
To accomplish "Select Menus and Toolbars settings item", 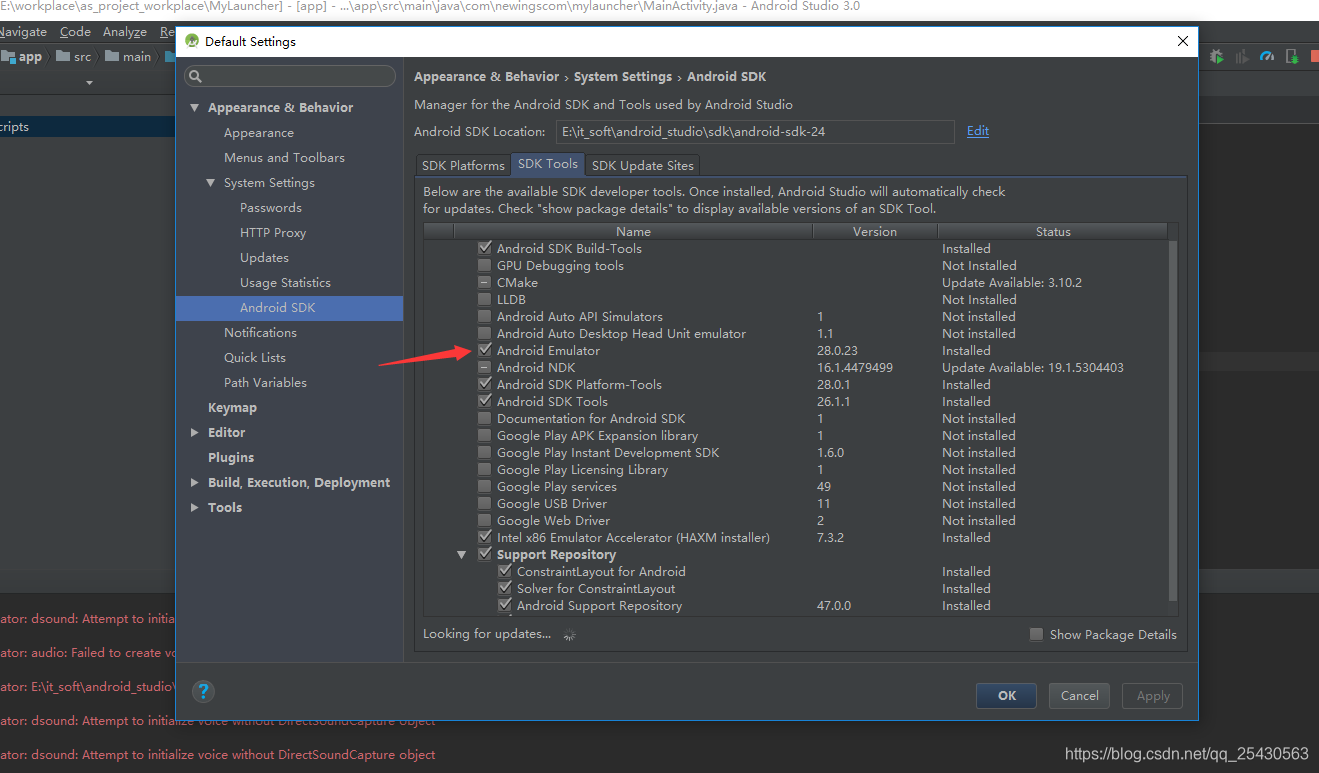I will click(x=284, y=157).
